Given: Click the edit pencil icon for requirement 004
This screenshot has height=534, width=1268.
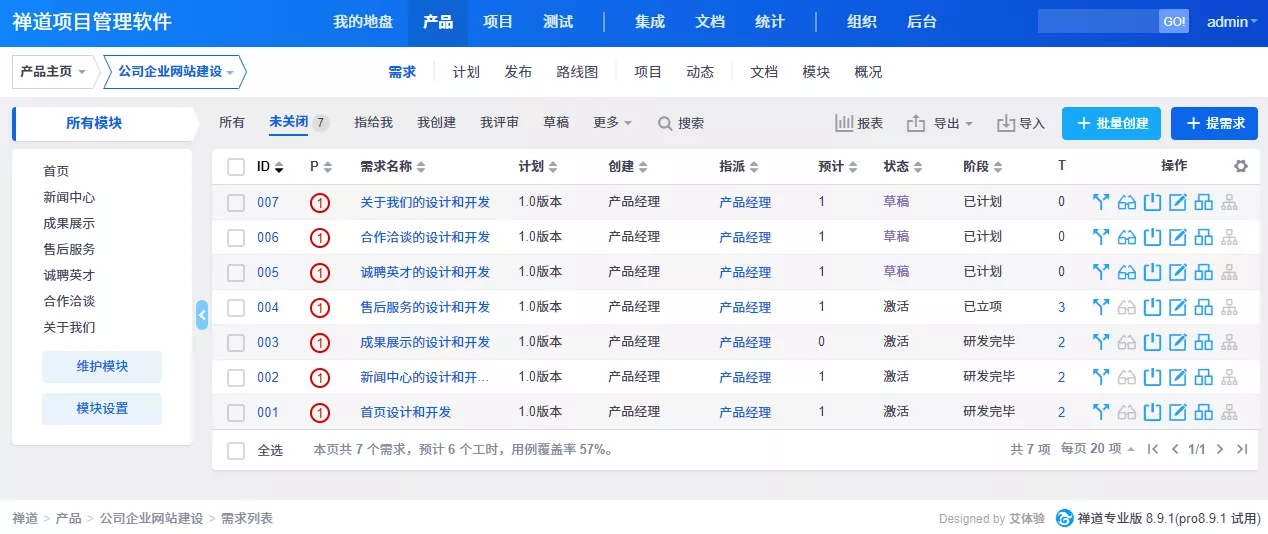Looking at the screenshot, I should point(1178,307).
